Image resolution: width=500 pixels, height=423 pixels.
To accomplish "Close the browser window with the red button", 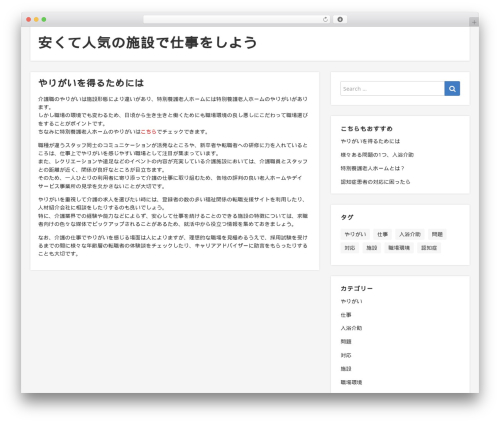I will pyautogui.click(x=29, y=20).
